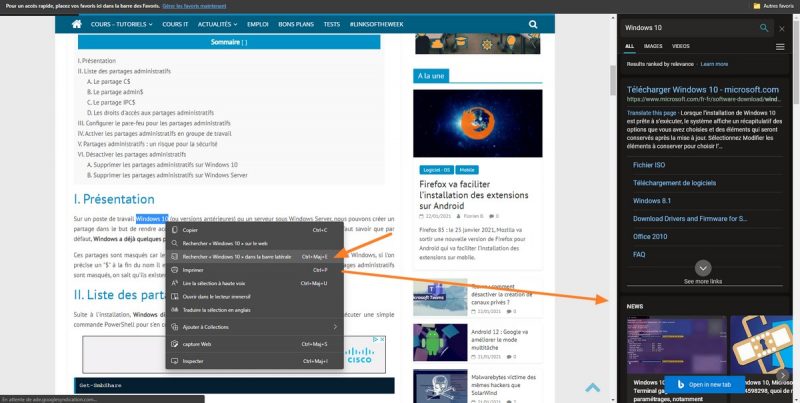This screenshot has height=403, width=800.
Task: Click the Windows 10 sidebar search field
Action: 689,28
